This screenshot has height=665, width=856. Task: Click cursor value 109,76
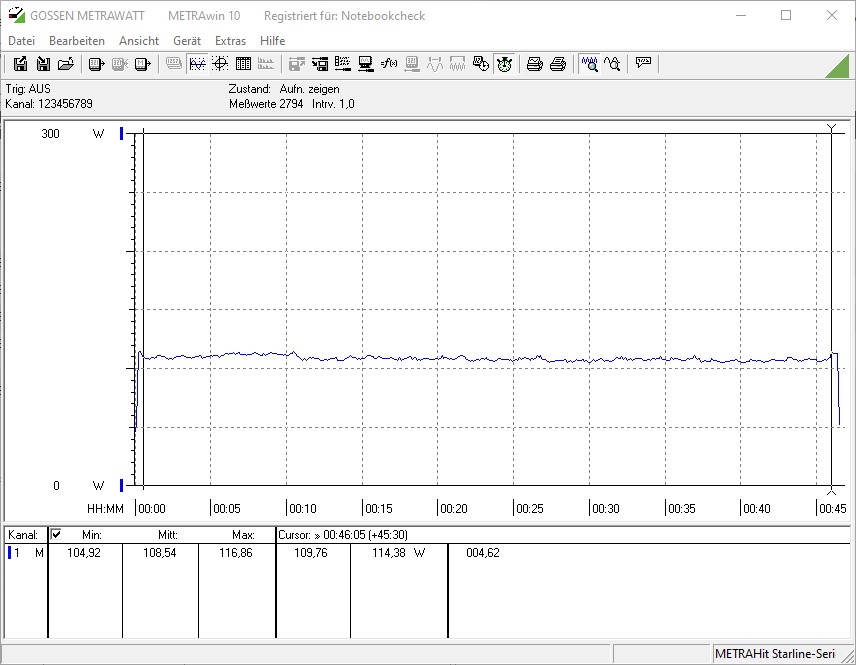311,553
